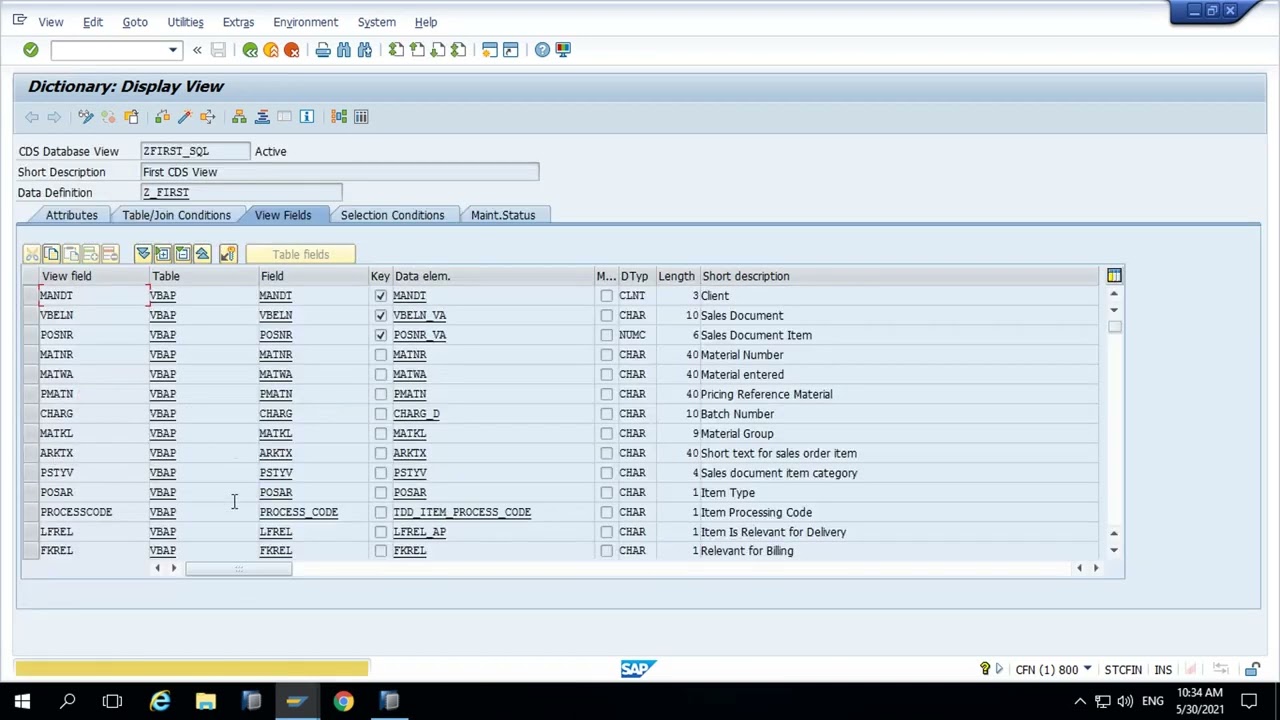
Task: Toggle Key checkbox for PROCESSCODE row
Action: pyautogui.click(x=380, y=512)
